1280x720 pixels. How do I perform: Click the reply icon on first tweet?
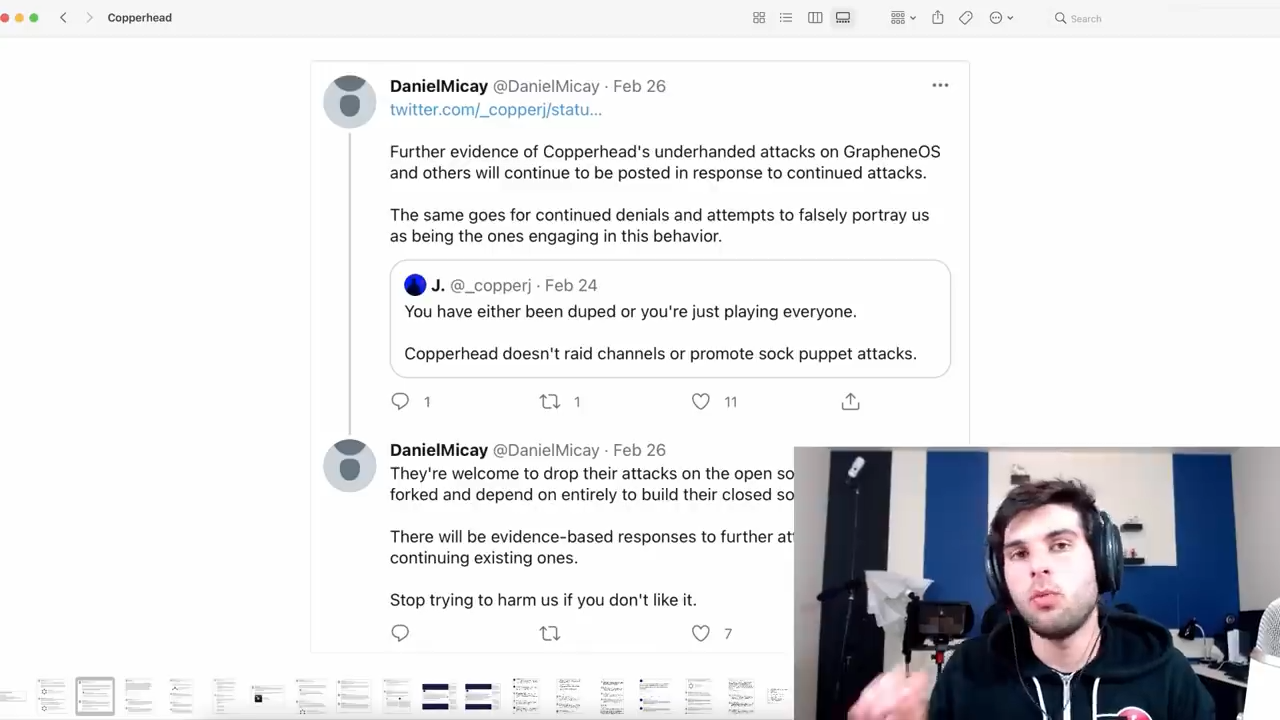pos(400,401)
